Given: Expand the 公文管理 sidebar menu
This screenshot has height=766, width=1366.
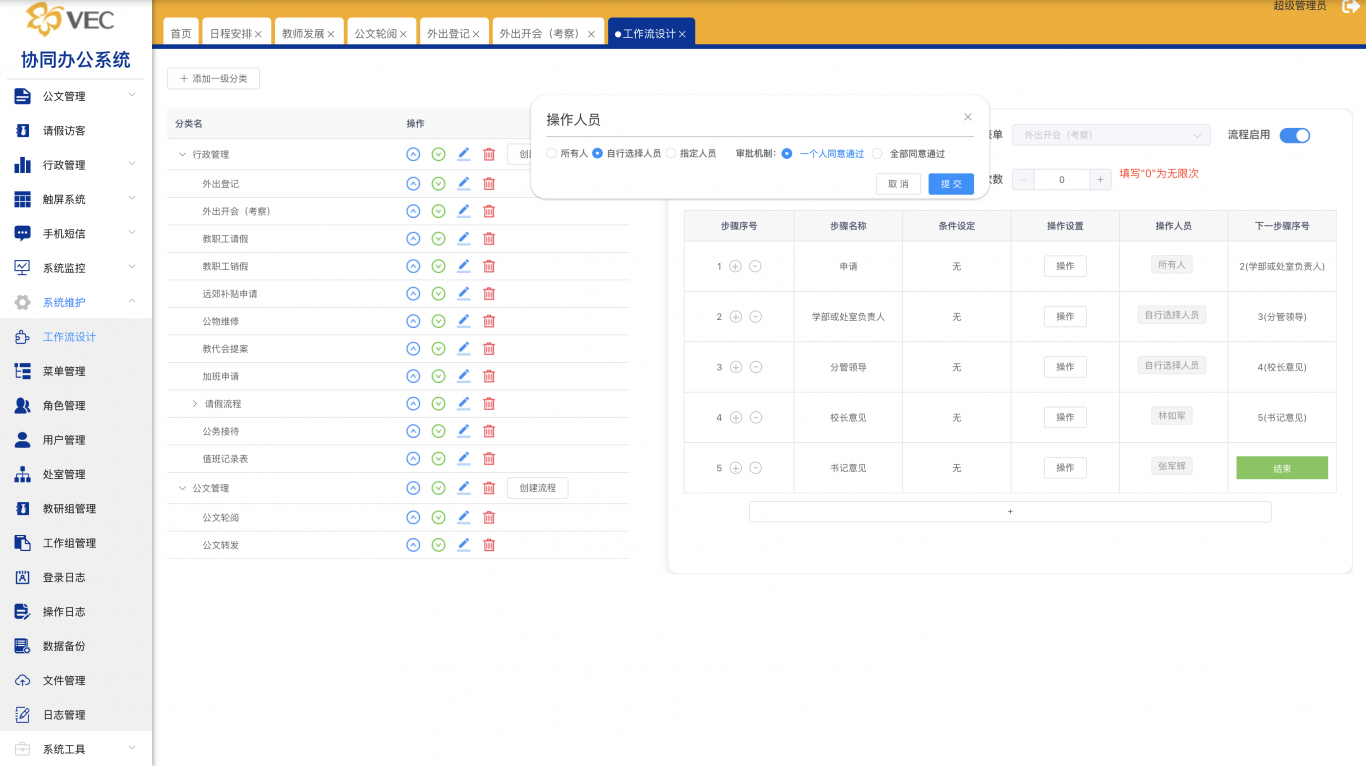Looking at the screenshot, I should (x=132, y=96).
